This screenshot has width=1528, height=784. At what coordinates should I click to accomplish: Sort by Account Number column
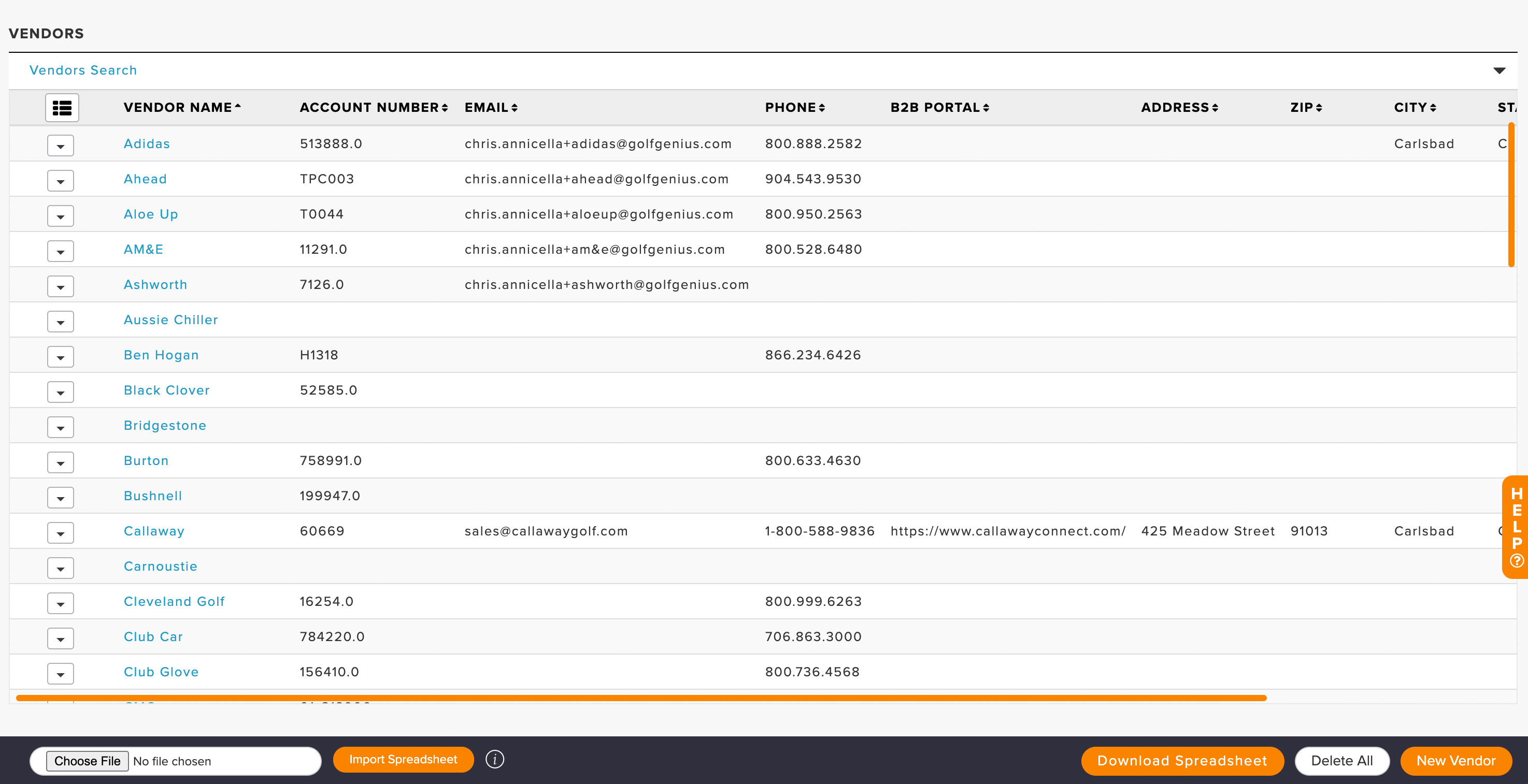click(374, 107)
